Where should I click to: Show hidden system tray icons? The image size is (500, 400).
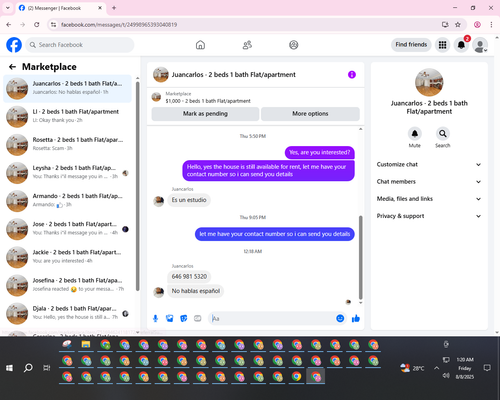click(x=436, y=368)
